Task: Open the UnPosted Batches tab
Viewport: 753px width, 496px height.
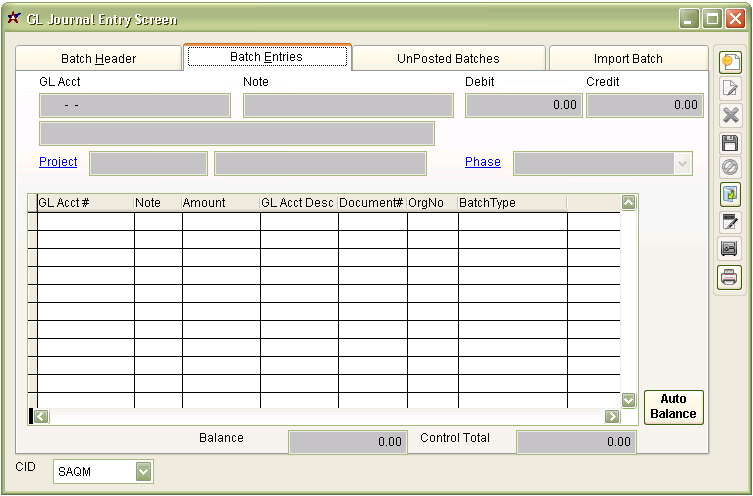Action: (x=448, y=59)
